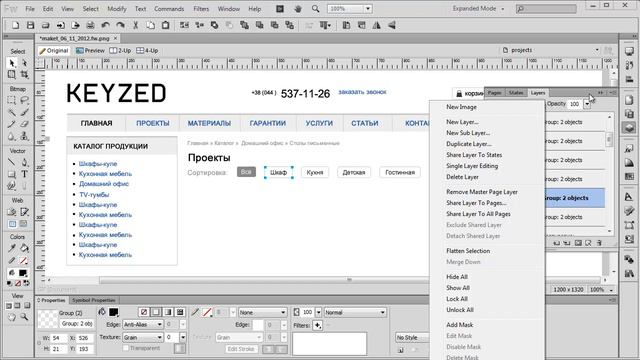Open the zoom level dropdown in application bar
The width and height of the screenshot is (640, 360).
click(x=368, y=9)
